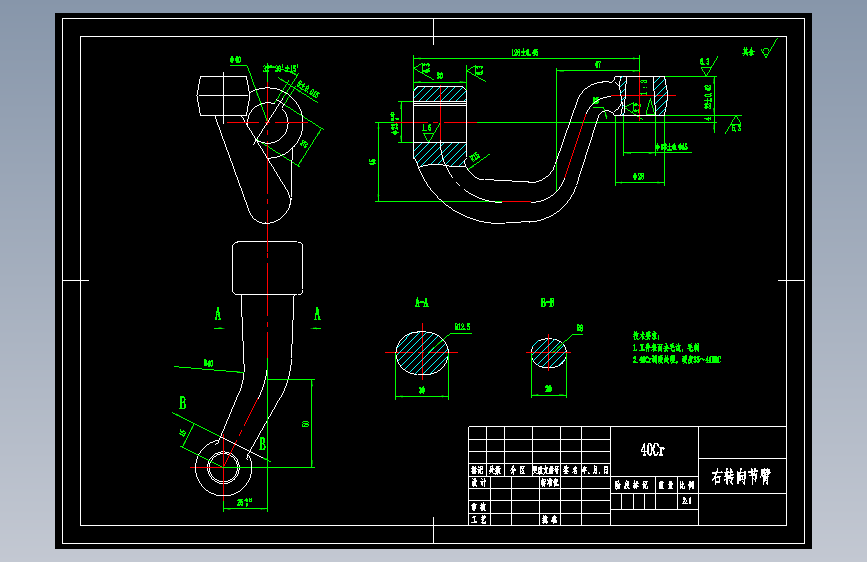
Task: Select the 技术要求 heading text
Action: [x=646, y=336]
